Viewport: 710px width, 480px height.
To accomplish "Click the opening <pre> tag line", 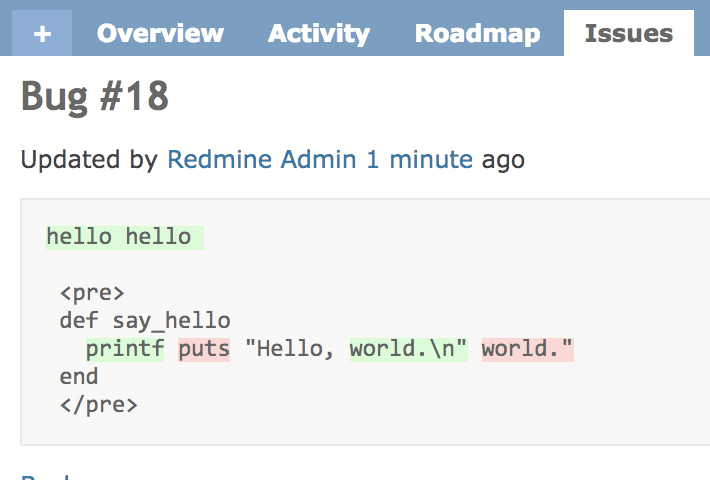I will 92,293.
